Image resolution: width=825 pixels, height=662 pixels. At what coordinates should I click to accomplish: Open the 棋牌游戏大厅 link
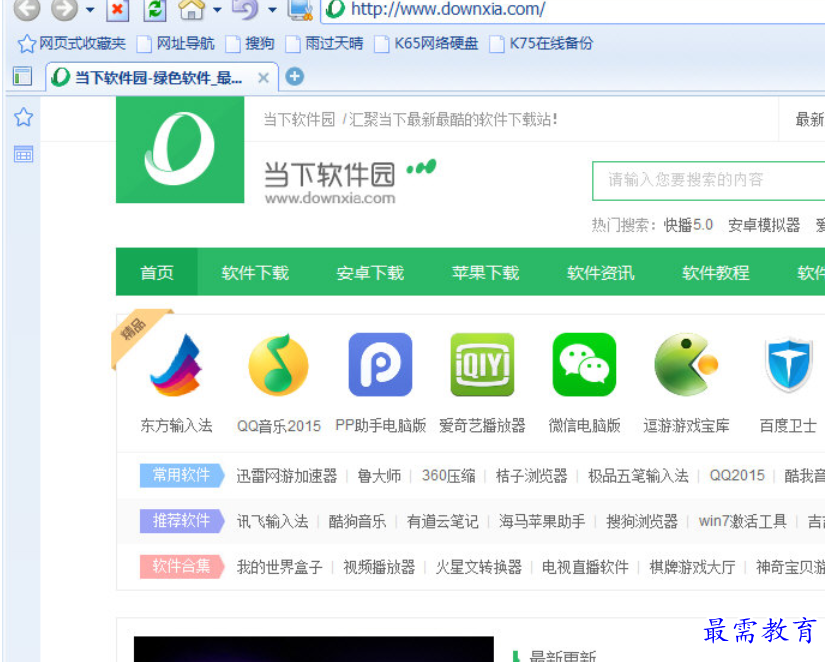(692, 567)
